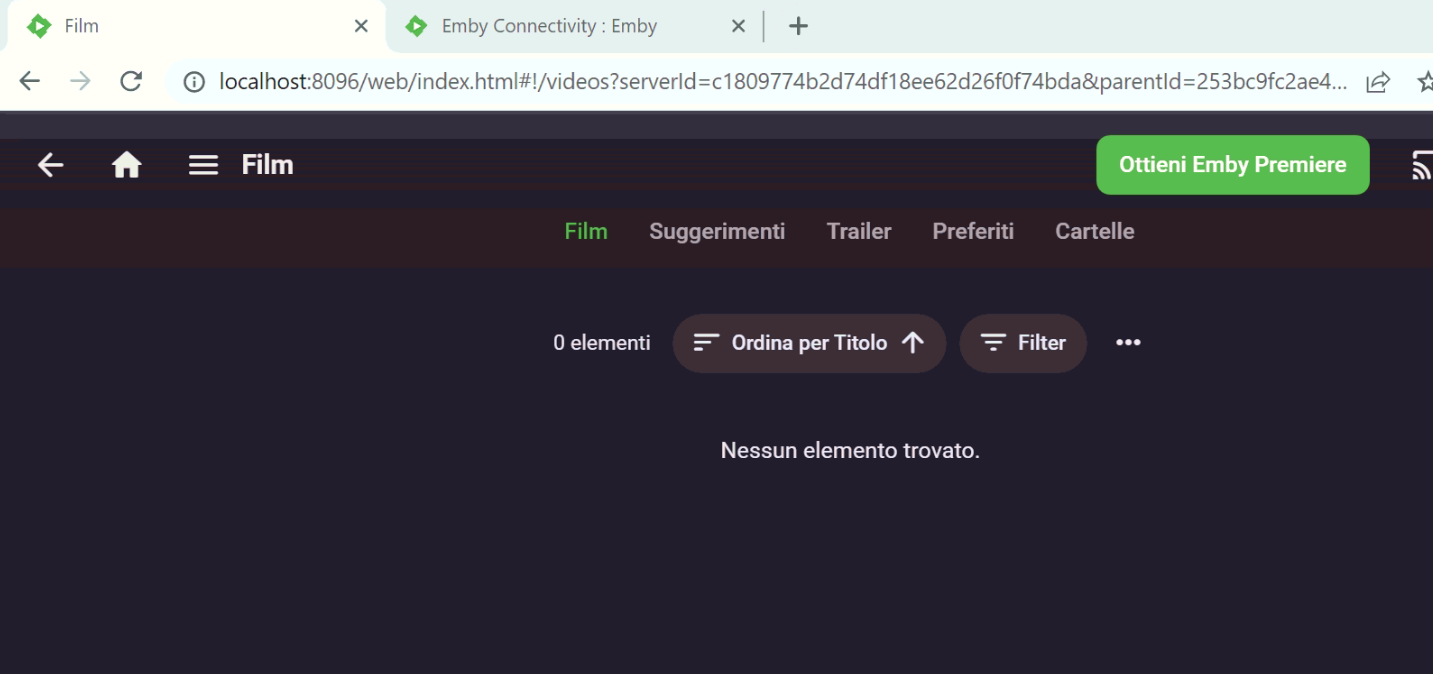Viewport: 1433px width, 674px height.
Task: Show the Cartelle tab
Action: click(1095, 232)
